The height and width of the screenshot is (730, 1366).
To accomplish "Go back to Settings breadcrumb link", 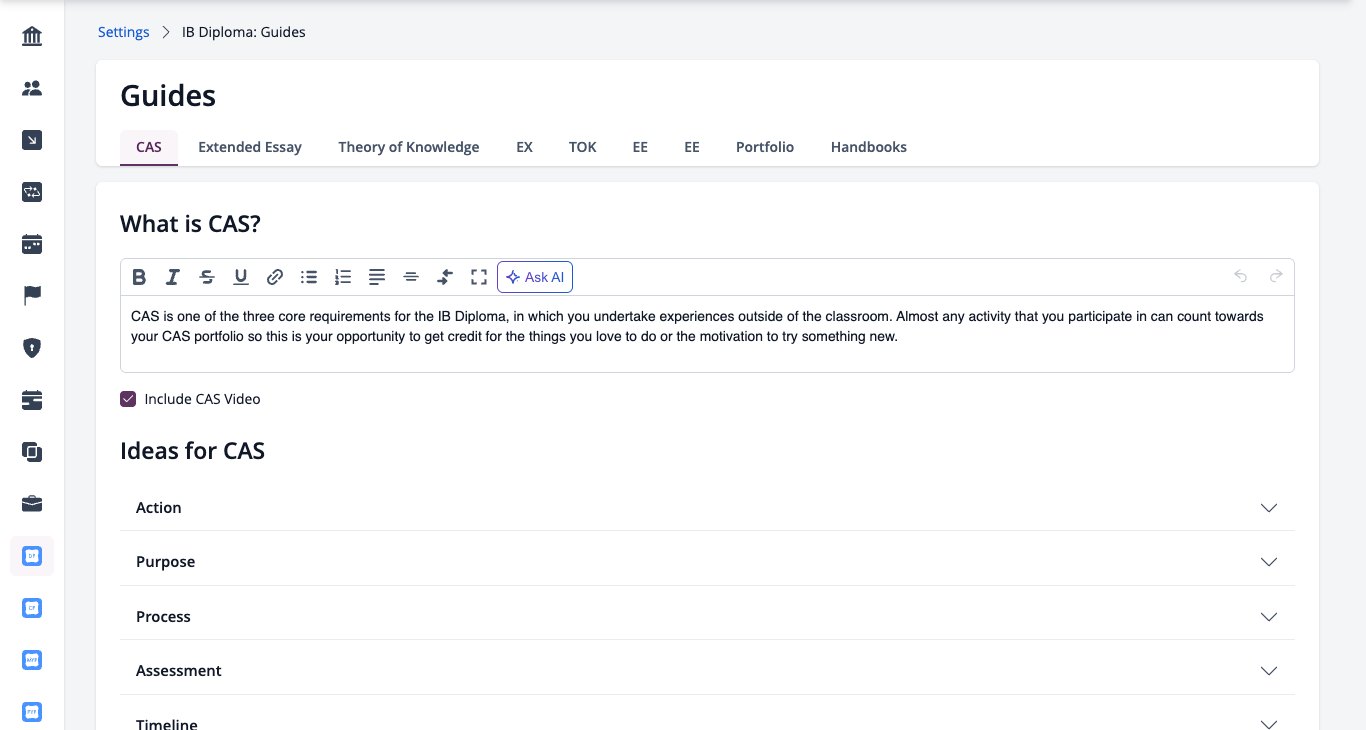I will (x=124, y=32).
